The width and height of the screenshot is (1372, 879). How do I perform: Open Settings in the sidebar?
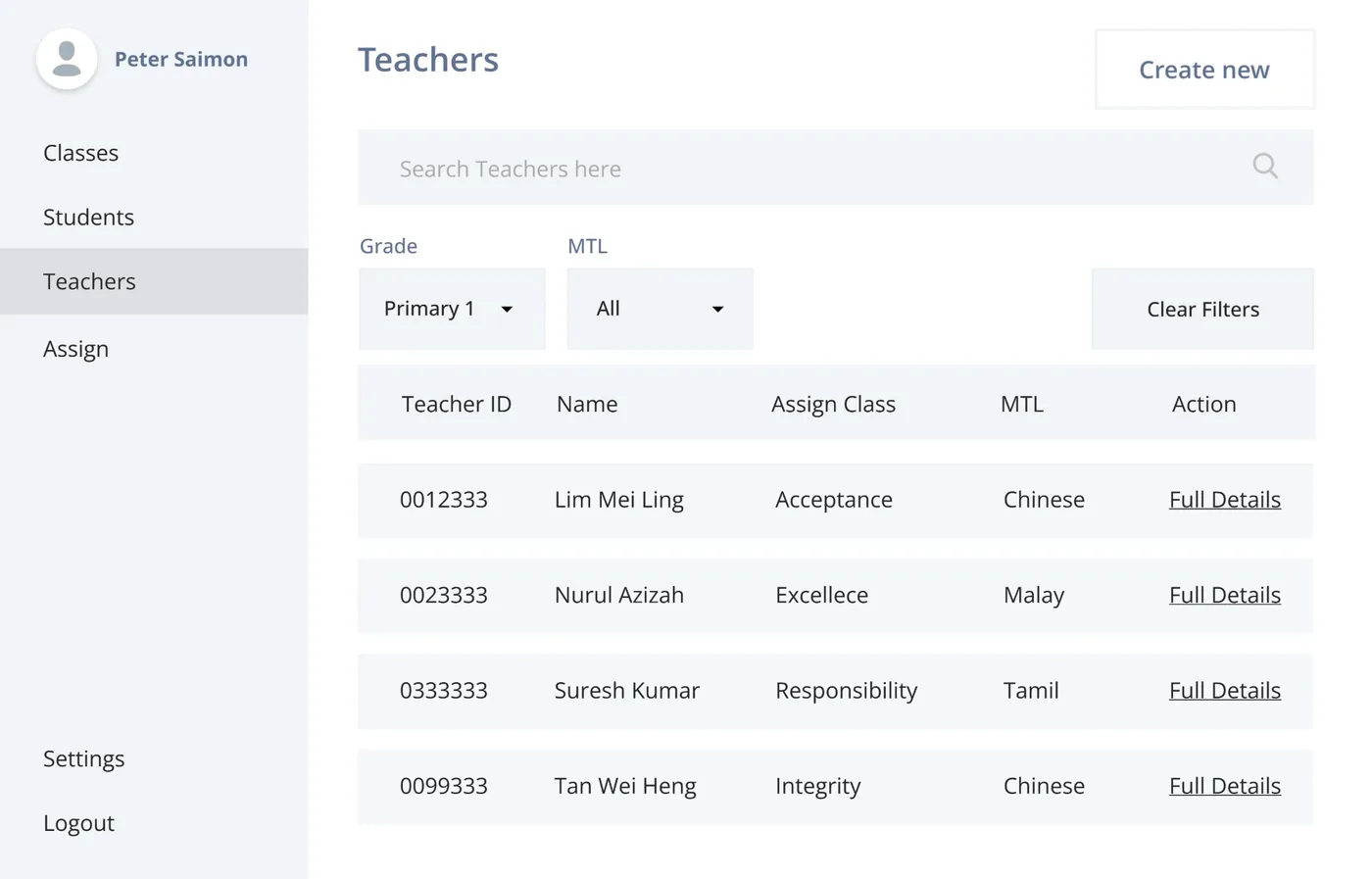tap(83, 758)
